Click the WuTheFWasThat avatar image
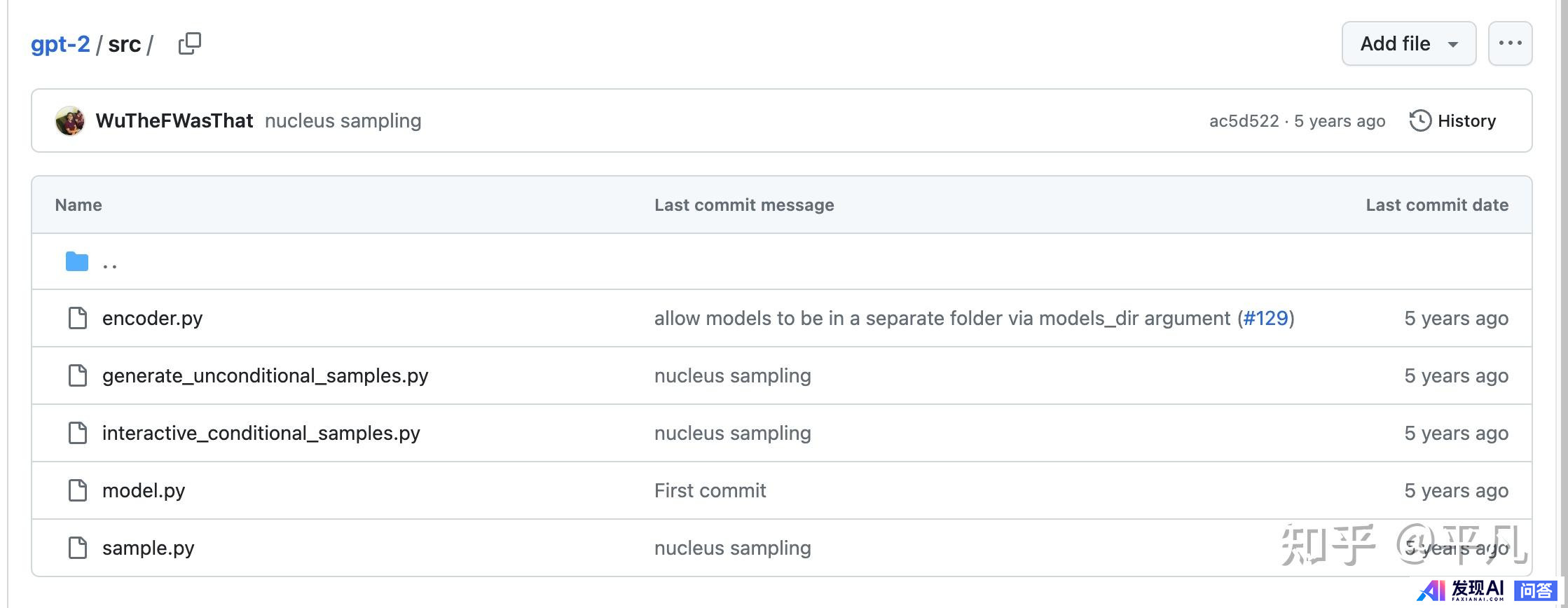 tap(70, 120)
